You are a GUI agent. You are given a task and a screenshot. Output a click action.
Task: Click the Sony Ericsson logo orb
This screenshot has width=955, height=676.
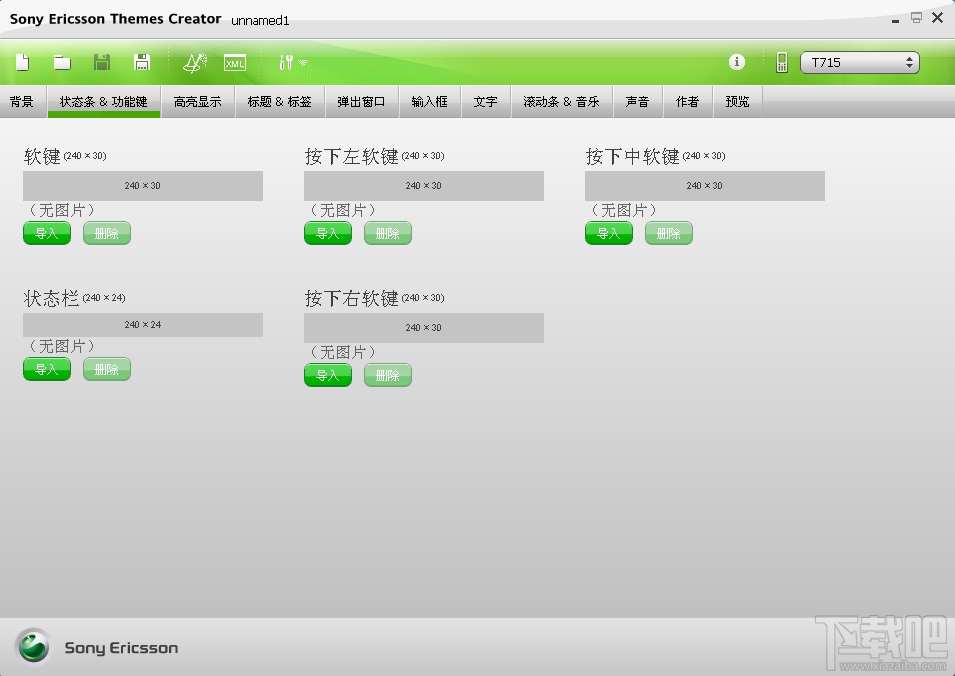tap(33, 646)
